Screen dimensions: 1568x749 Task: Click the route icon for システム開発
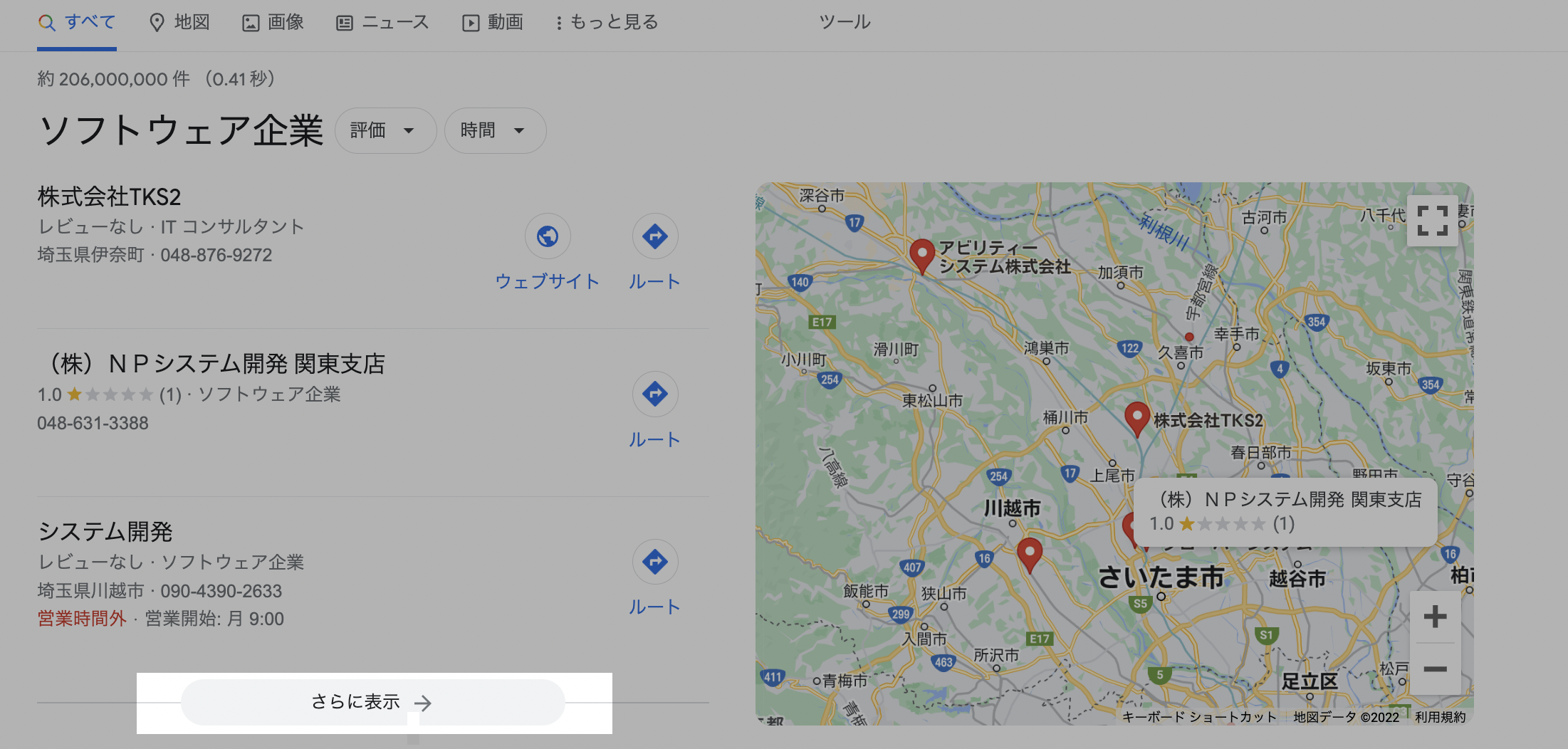pos(655,561)
